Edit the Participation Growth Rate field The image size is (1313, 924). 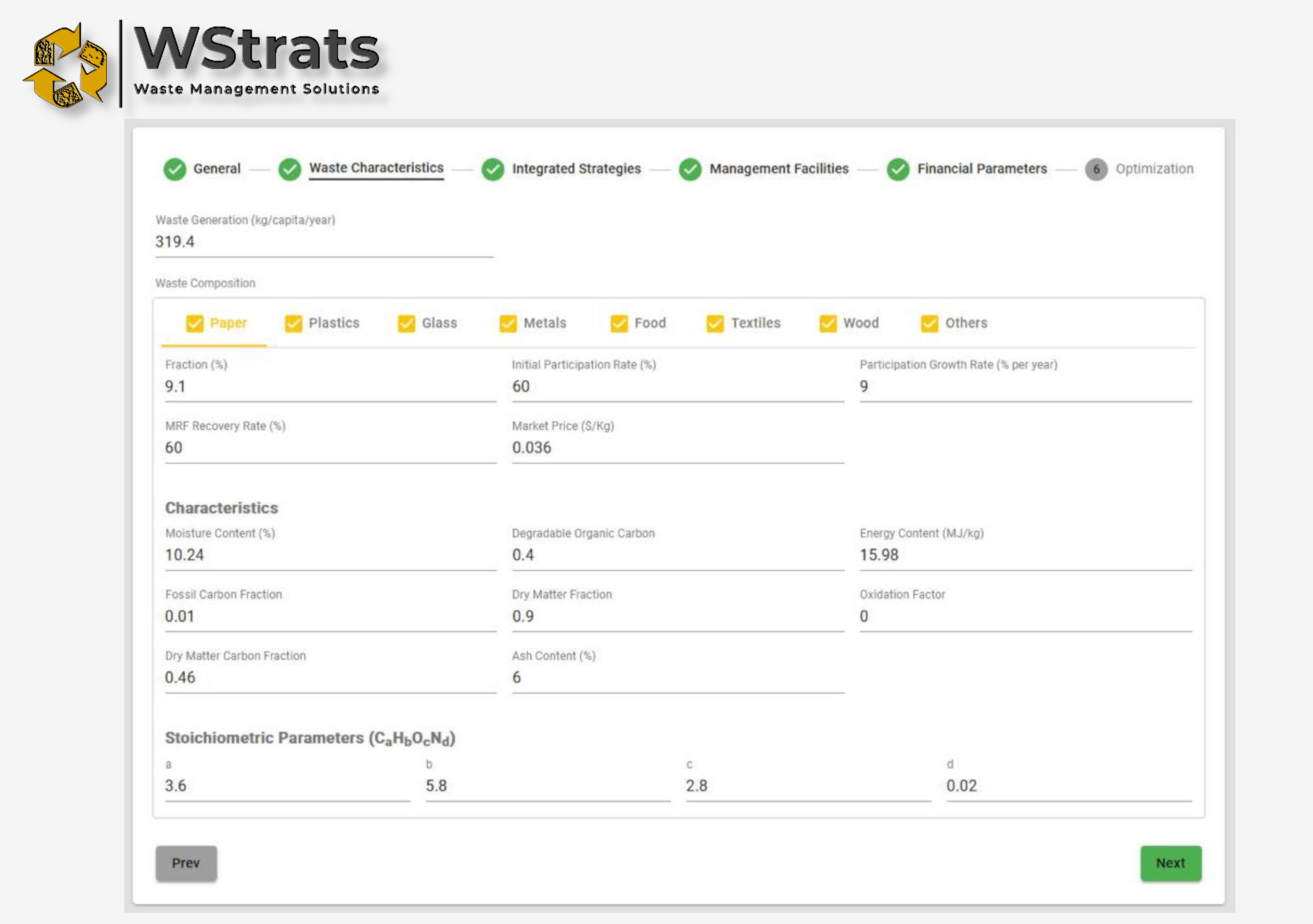(1025, 387)
